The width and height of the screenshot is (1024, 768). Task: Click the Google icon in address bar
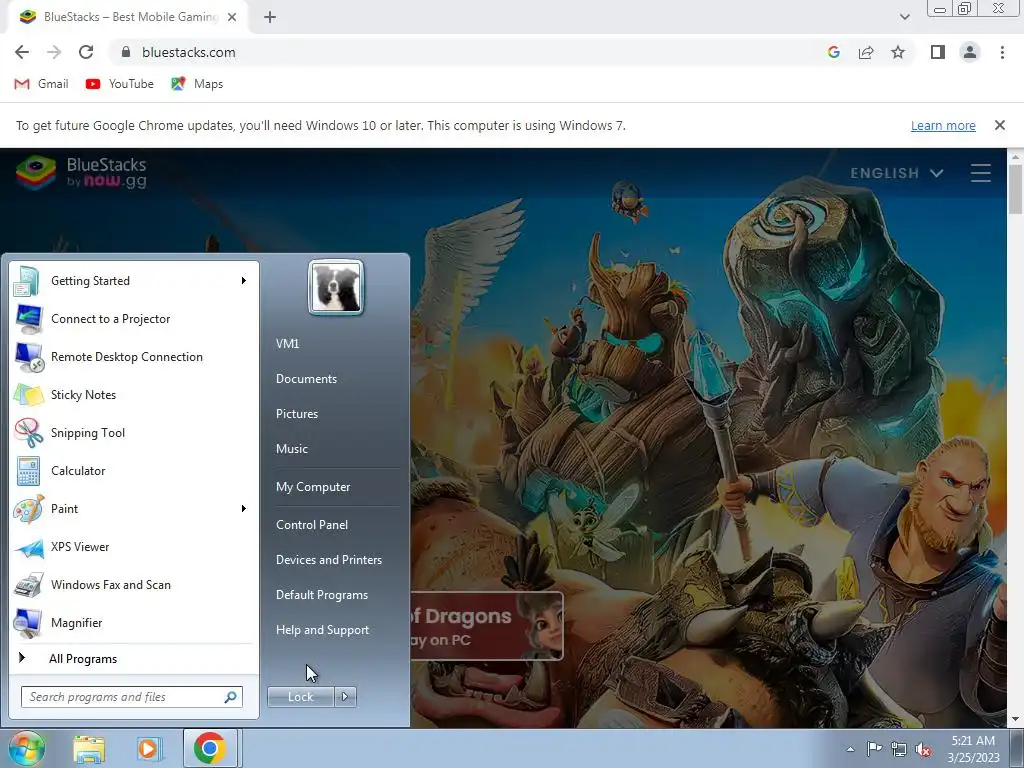[834, 52]
